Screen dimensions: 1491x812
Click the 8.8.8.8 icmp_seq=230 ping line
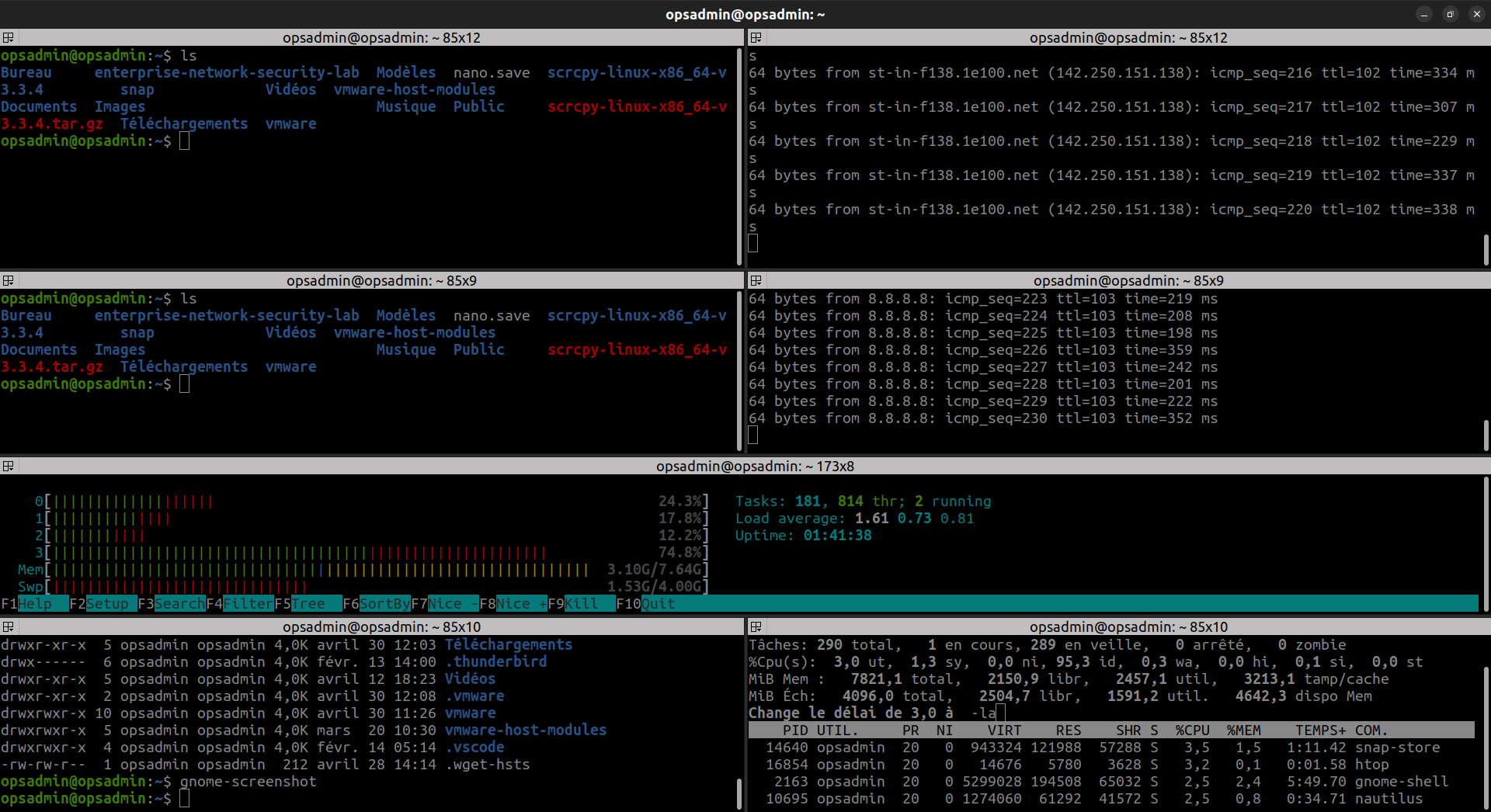coord(983,418)
